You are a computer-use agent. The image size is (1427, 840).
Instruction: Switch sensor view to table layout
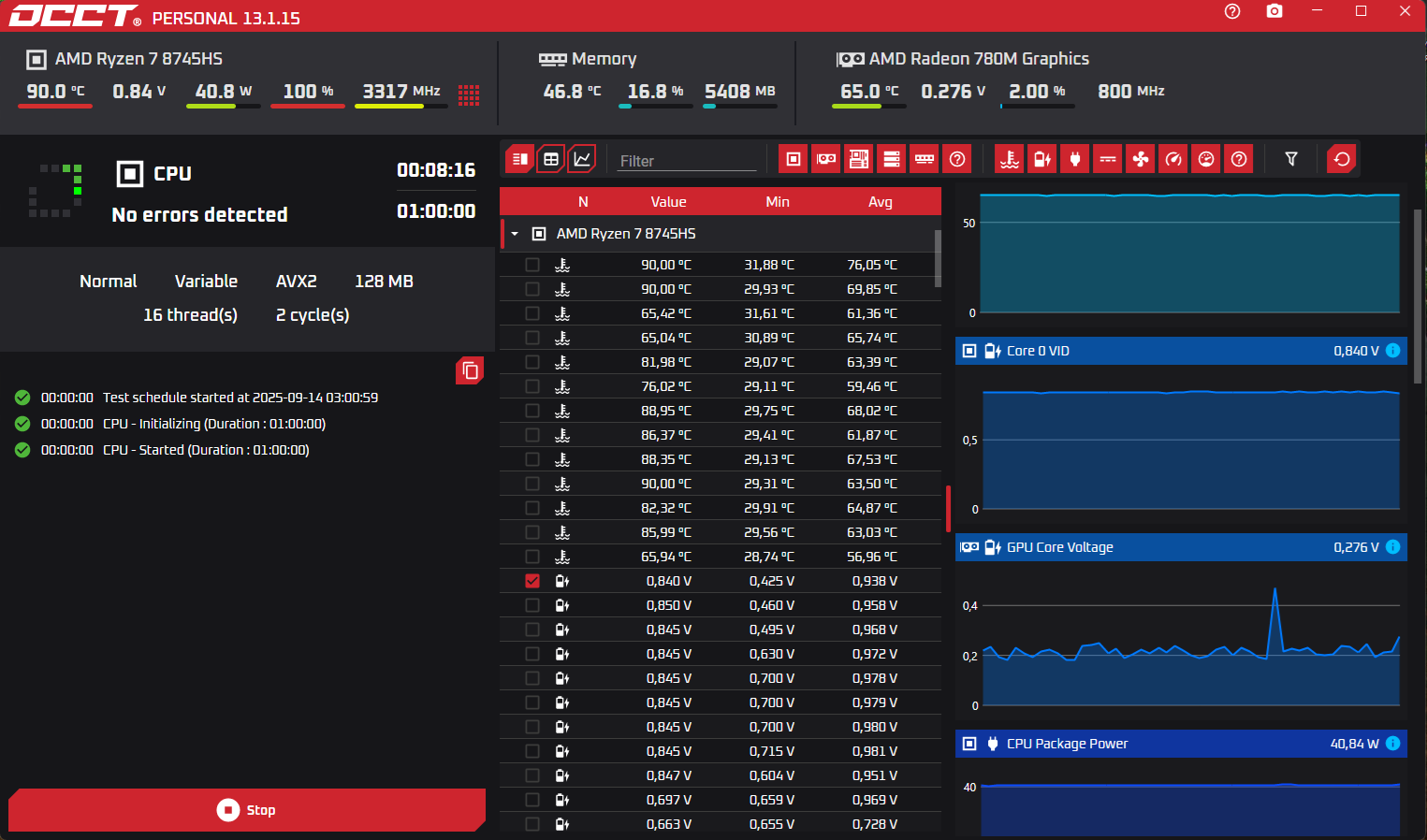(x=551, y=159)
